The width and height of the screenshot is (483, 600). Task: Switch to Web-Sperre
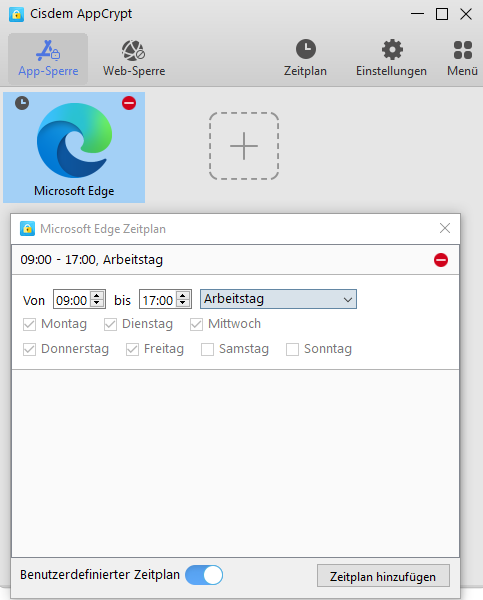tap(134, 59)
